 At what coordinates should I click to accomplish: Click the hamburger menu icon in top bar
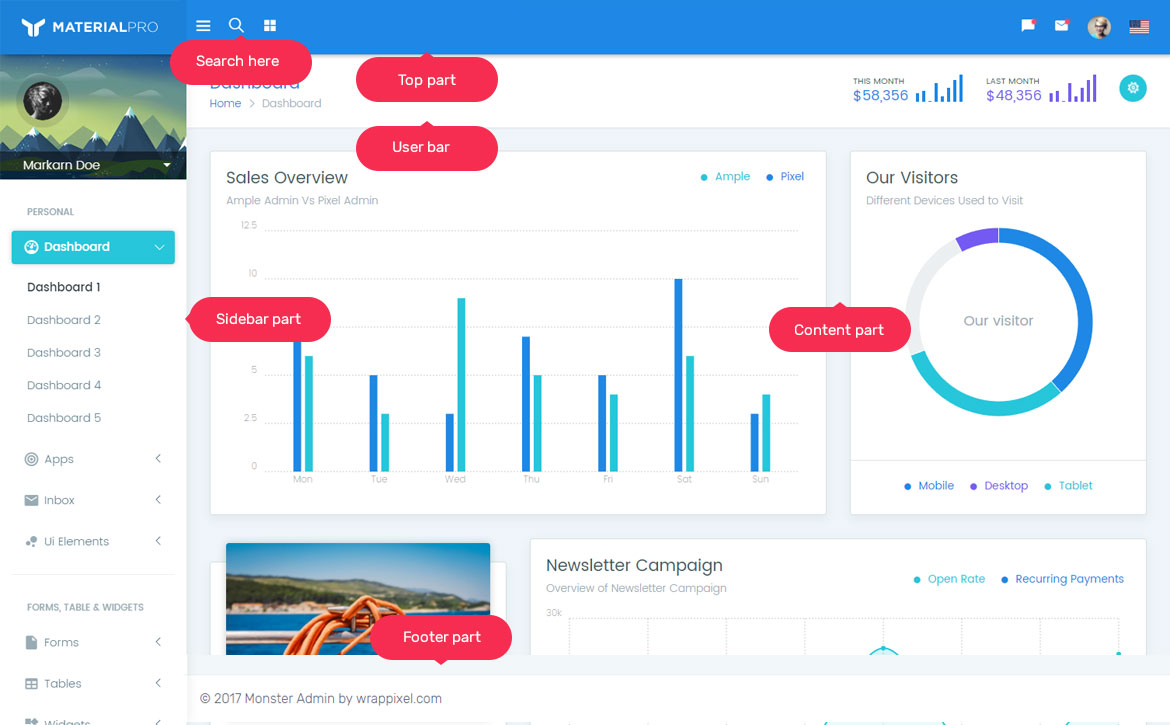point(203,26)
